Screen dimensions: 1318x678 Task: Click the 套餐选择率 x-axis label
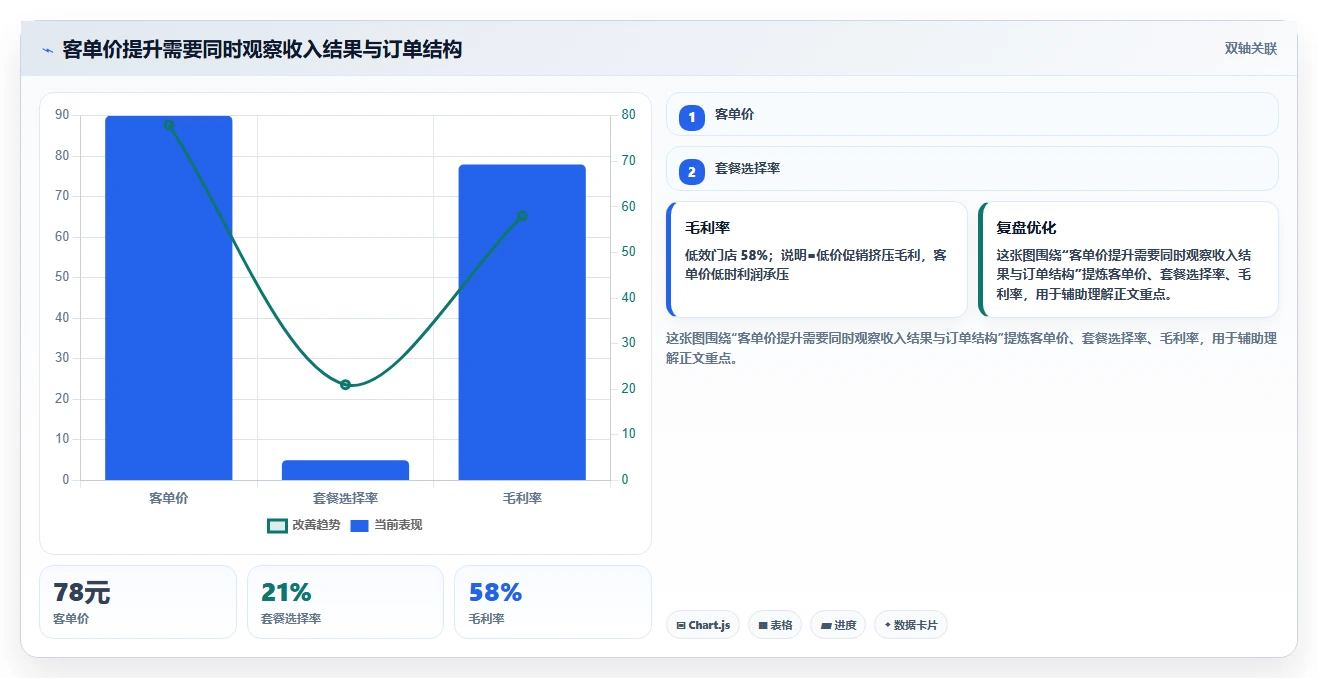345,498
